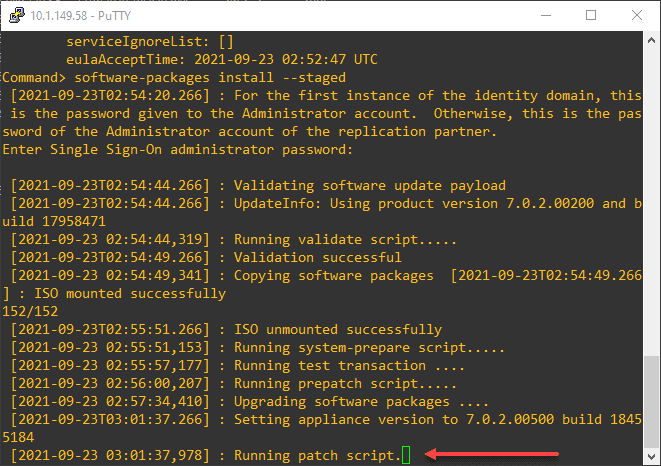661x466 pixels.
Task: Click the scrollbar down arrow
Action: click(652, 458)
